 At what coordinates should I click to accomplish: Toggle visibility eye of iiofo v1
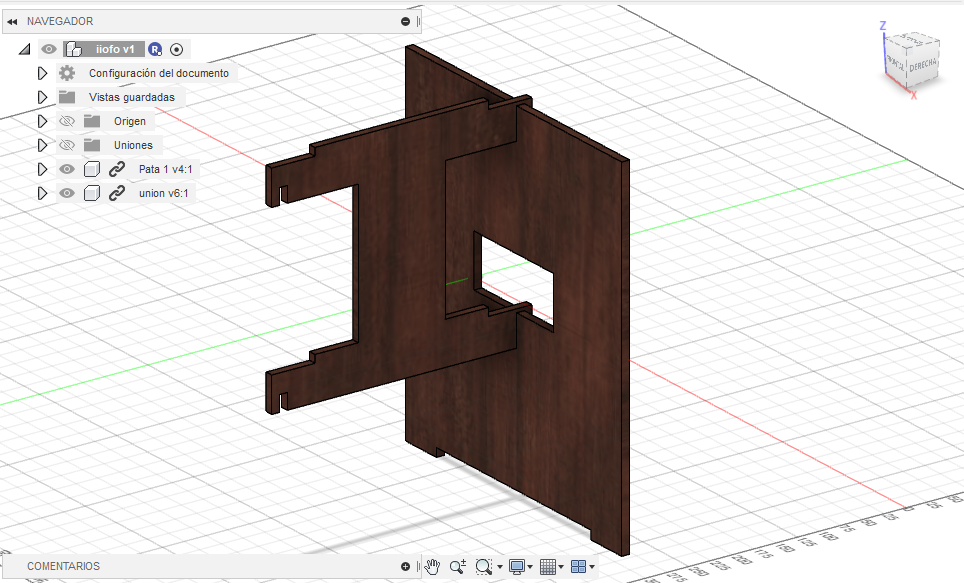(49, 49)
